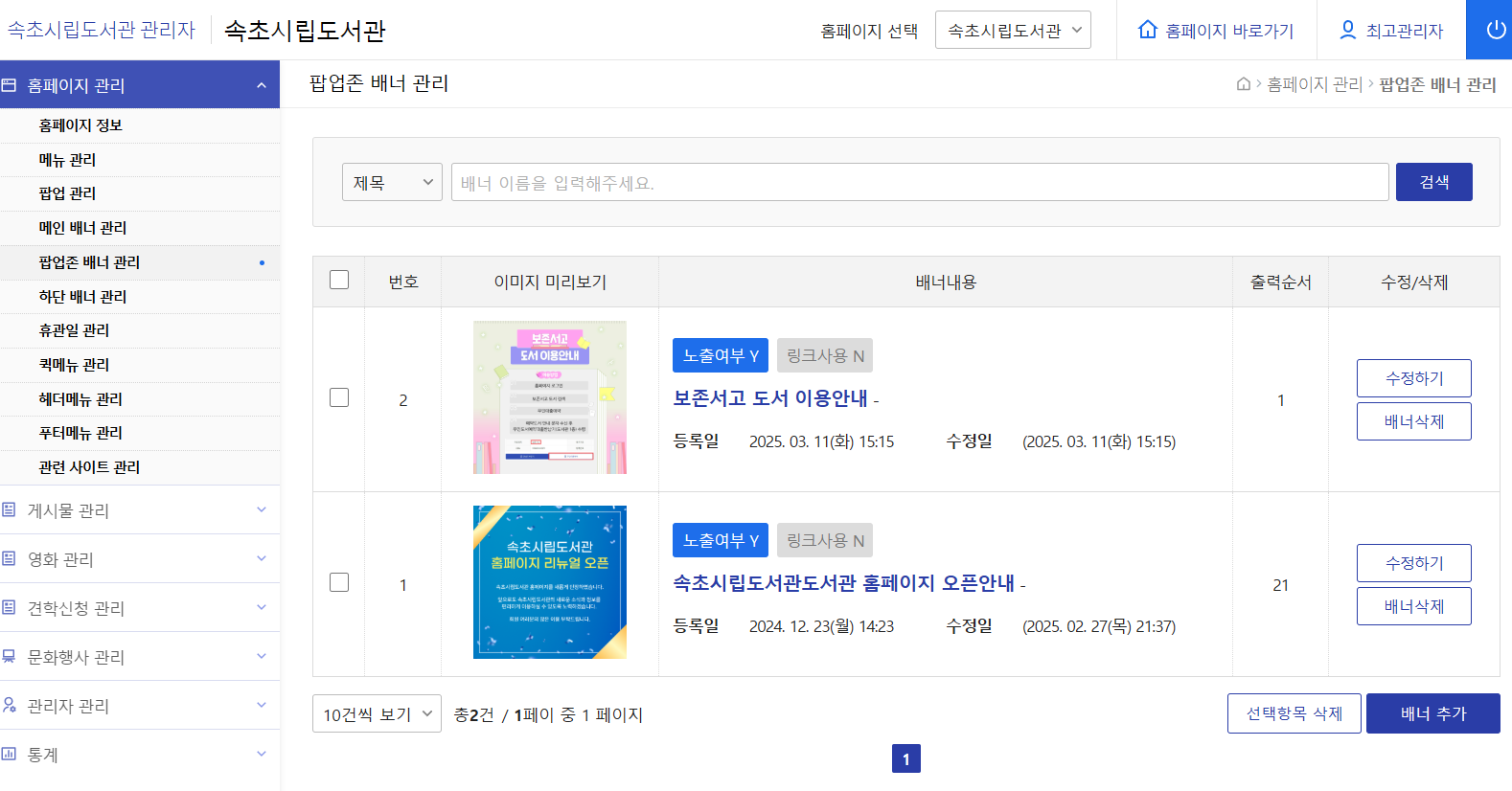
Task: Open the 속초시립도서관도서관 홈페이지 오픈안내 link
Action: click(x=843, y=582)
